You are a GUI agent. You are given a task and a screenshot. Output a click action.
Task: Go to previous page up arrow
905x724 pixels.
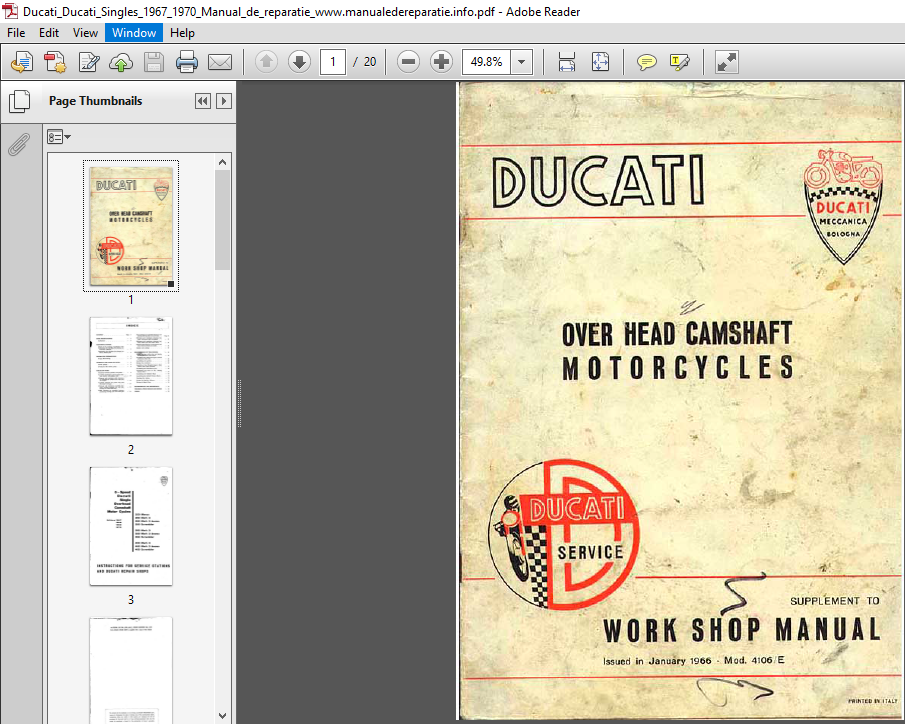tap(266, 62)
